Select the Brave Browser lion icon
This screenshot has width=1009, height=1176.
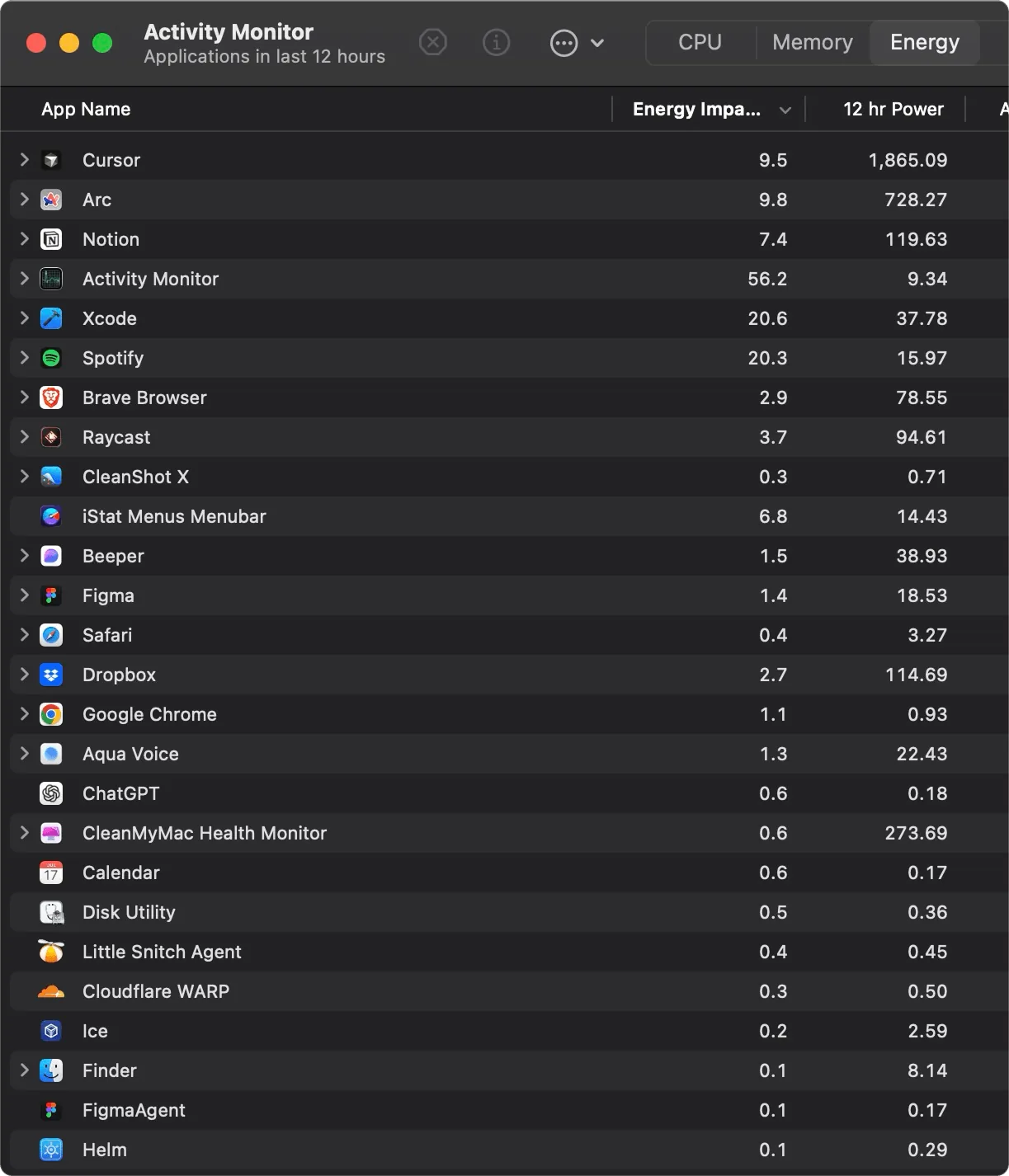[x=51, y=397]
